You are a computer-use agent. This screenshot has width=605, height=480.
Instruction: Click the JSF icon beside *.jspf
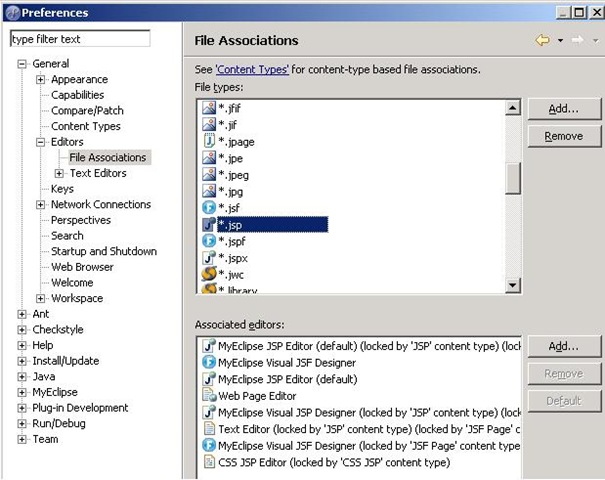[x=209, y=241]
